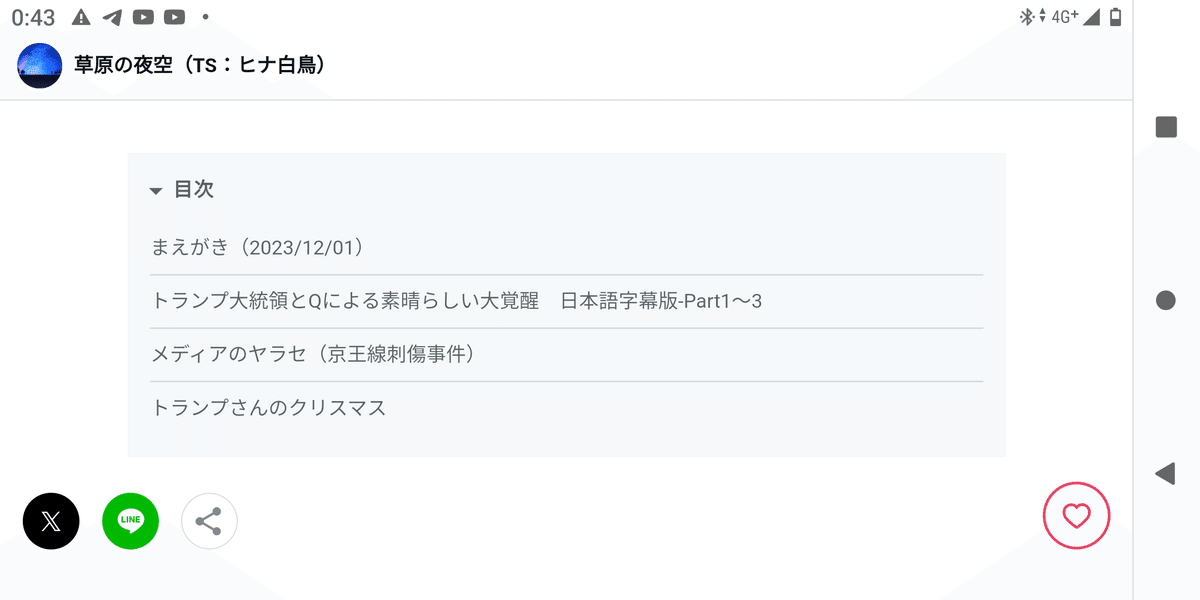Viewport: 1200px width, 600px height.
Task: Go to メディアのヤラセ section
Action: point(312,354)
